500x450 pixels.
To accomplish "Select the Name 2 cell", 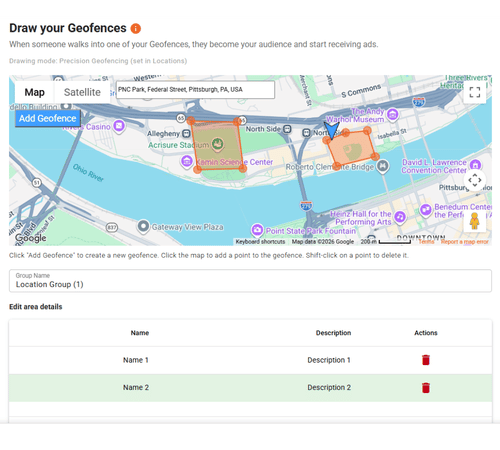I will pos(136,387).
